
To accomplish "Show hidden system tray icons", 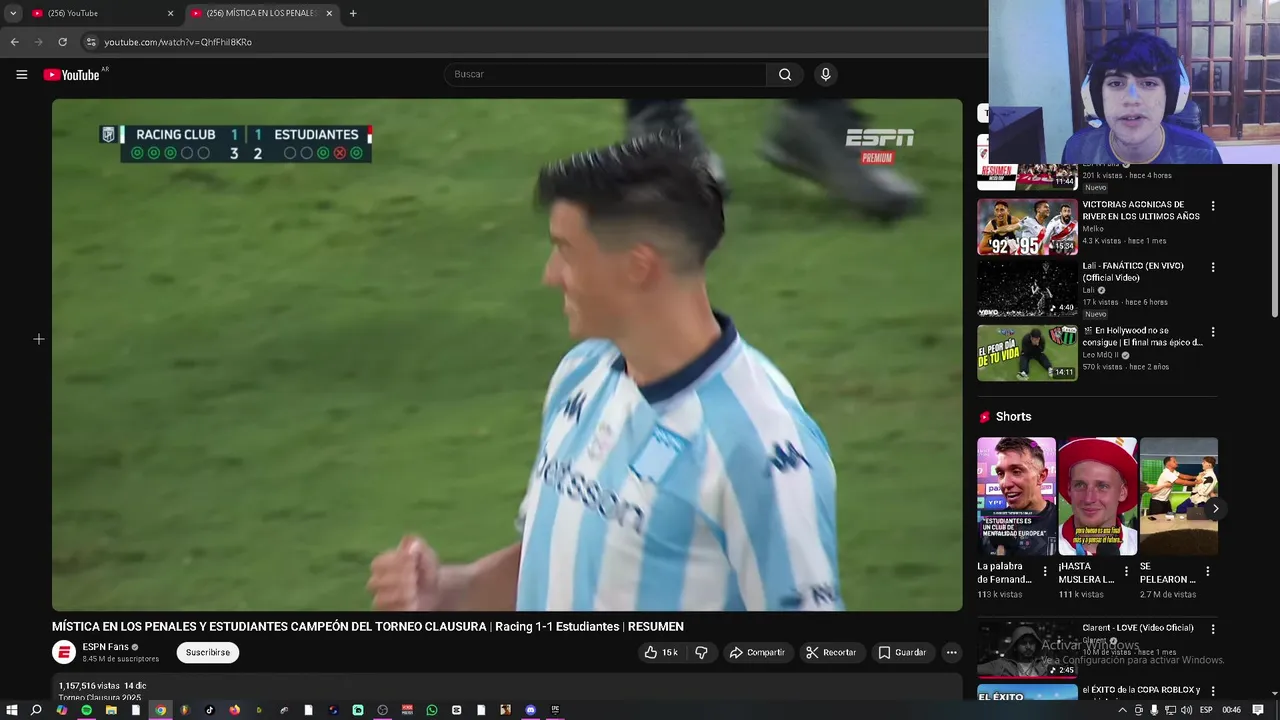I will 1122,710.
